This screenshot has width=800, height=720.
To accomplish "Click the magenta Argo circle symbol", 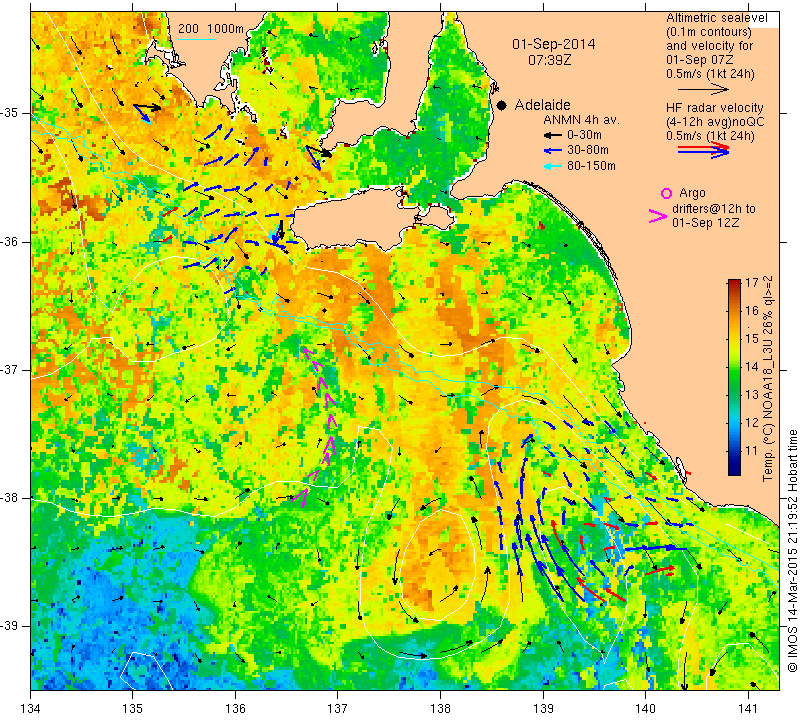I will pos(666,193).
